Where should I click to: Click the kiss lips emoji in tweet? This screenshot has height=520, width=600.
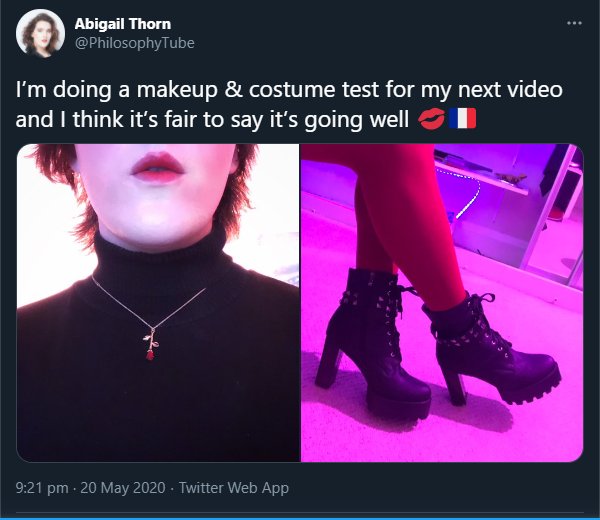pyautogui.click(x=431, y=119)
